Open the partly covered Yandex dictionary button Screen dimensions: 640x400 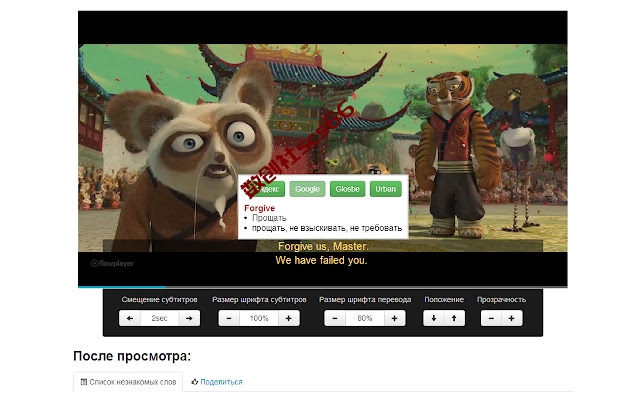point(267,189)
